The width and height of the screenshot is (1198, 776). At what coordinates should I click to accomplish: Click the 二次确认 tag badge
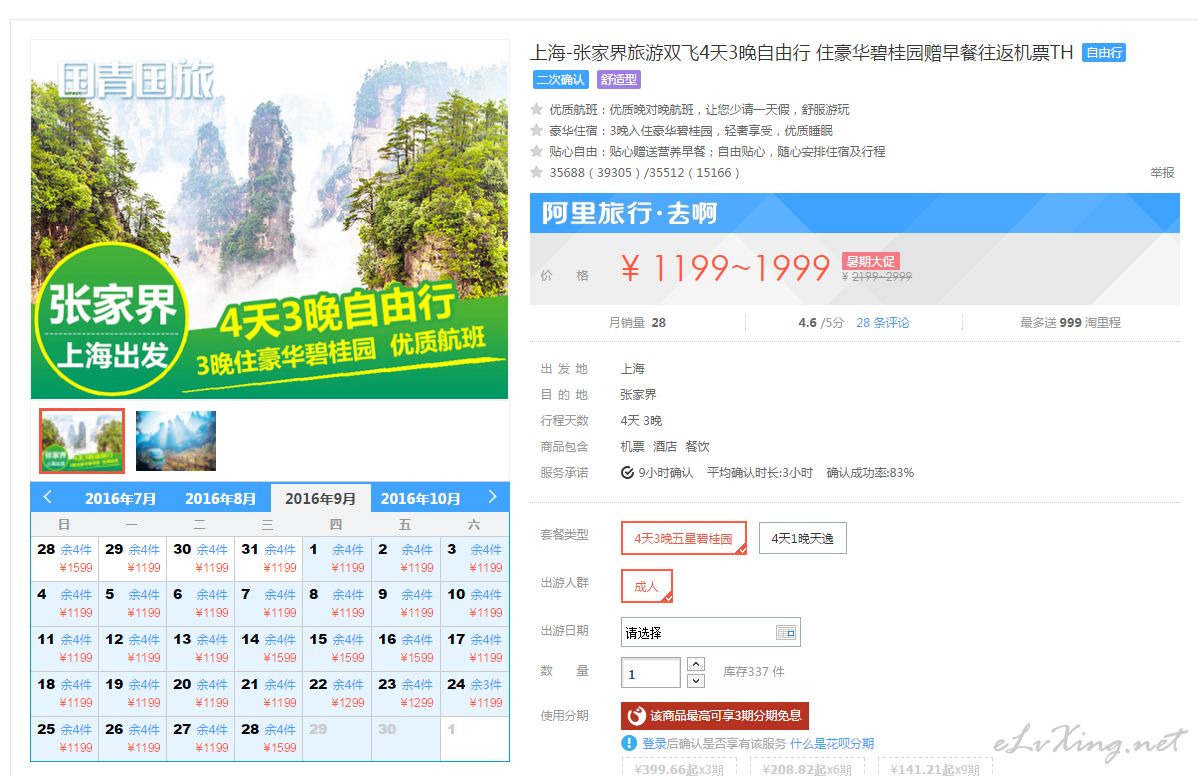(x=561, y=79)
